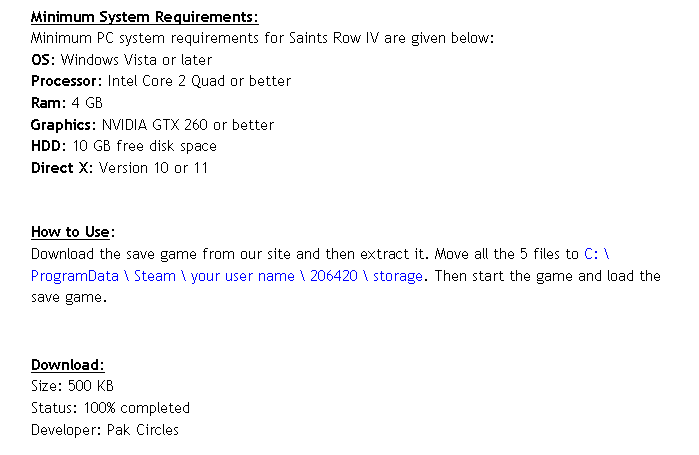
Task: Click the bold Ram label
Action: 48,103
